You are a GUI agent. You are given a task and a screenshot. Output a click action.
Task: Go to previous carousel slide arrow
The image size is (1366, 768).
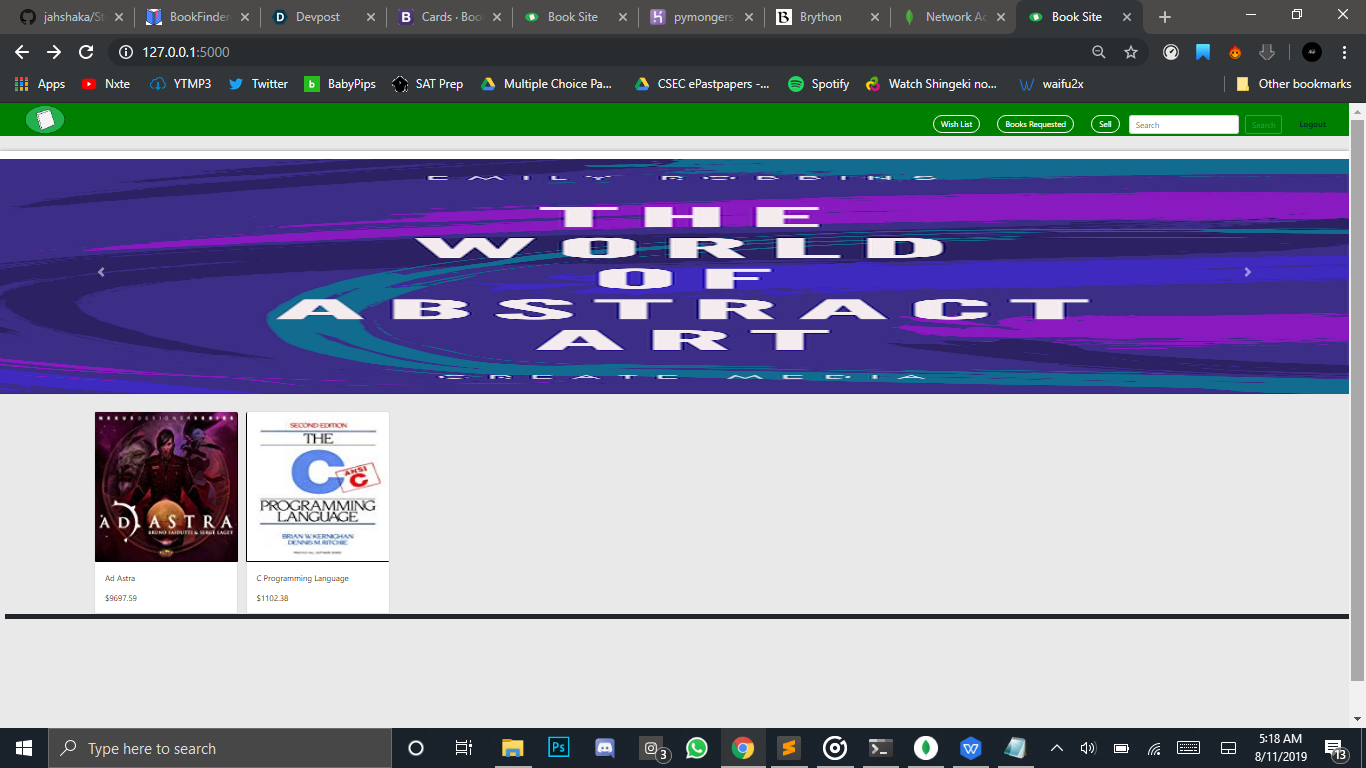pos(101,272)
